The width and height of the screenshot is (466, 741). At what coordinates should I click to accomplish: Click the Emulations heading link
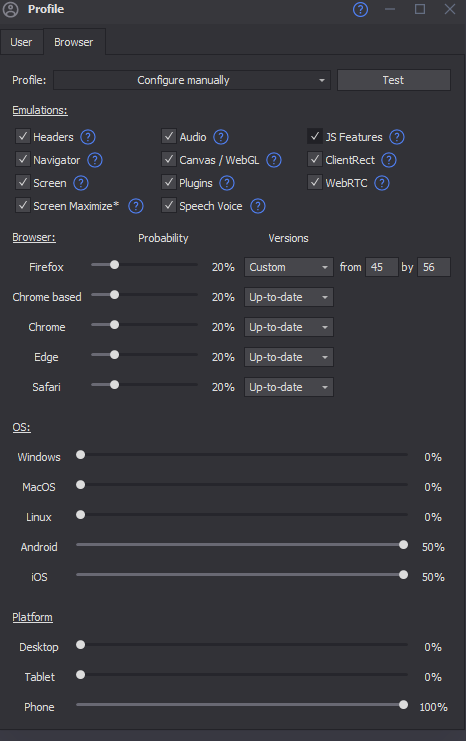[40, 110]
